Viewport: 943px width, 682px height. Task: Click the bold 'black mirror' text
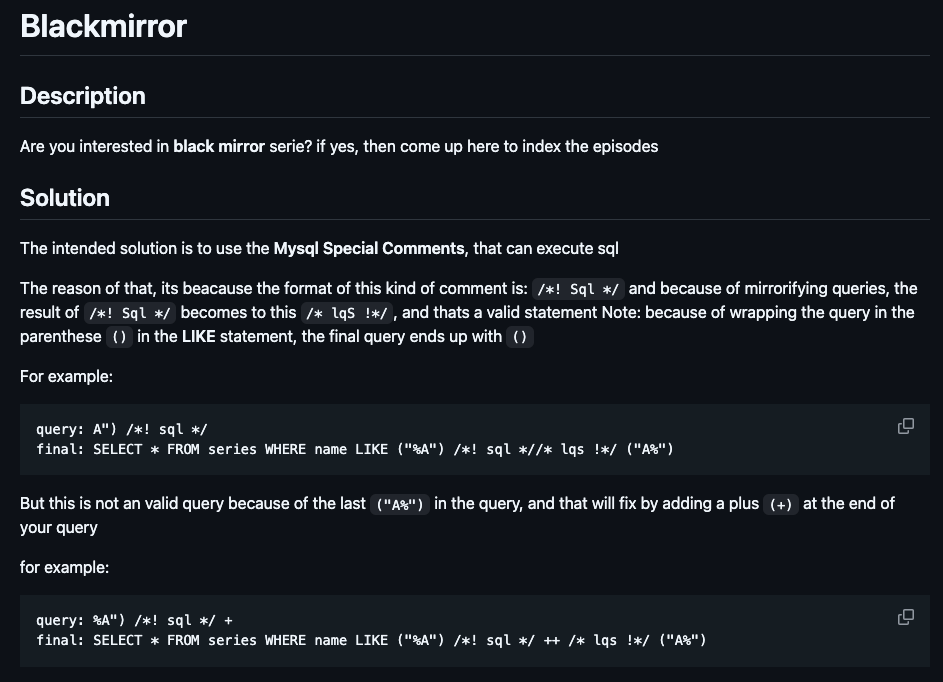click(219, 147)
